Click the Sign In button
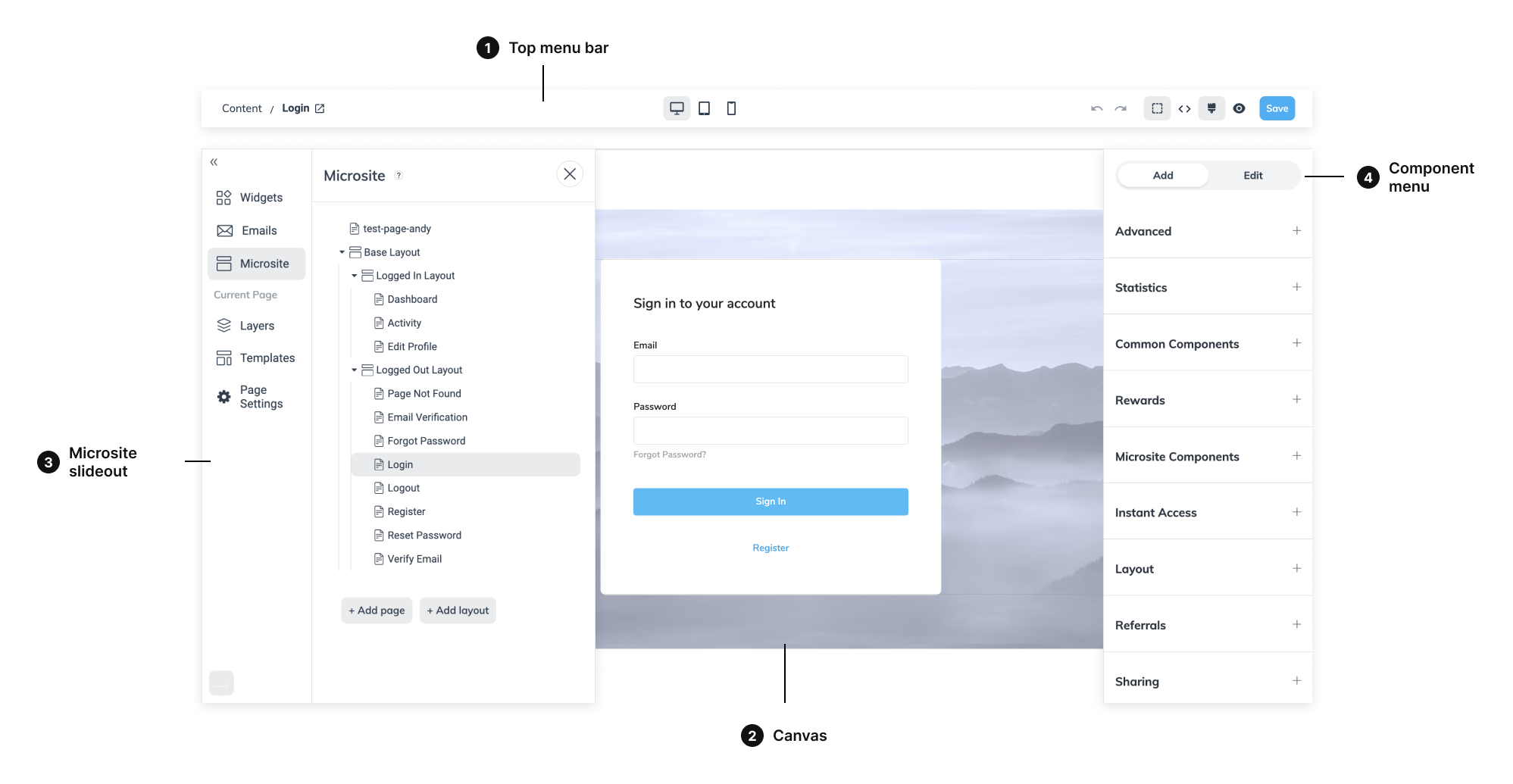 tap(771, 501)
